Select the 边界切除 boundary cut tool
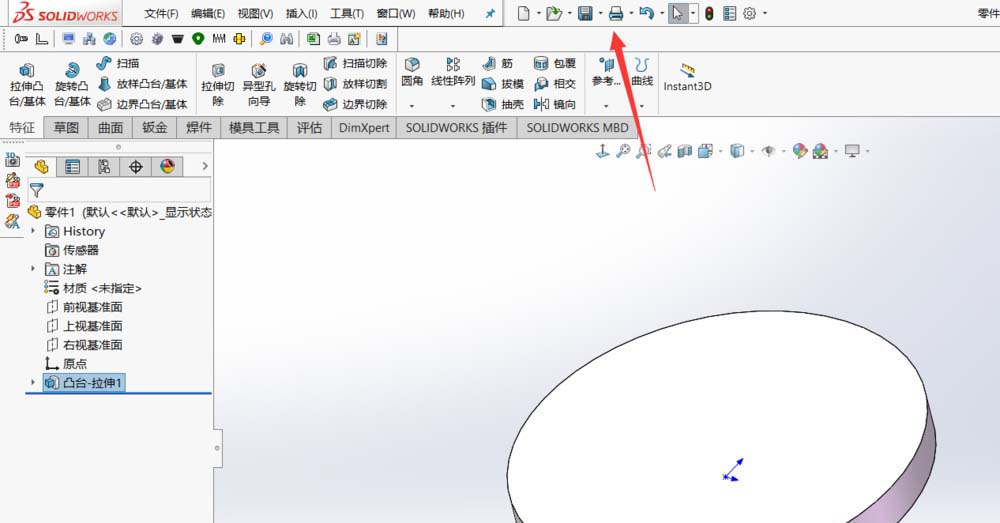1000x523 pixels. (x=355, y=104)
